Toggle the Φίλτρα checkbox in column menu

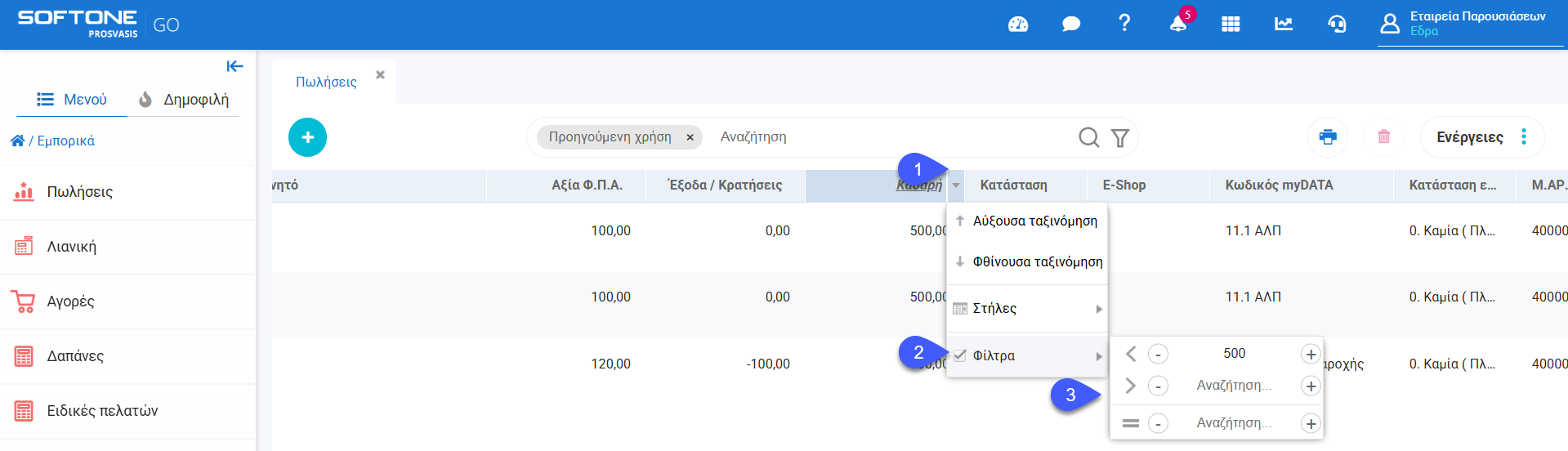(960, 355)
